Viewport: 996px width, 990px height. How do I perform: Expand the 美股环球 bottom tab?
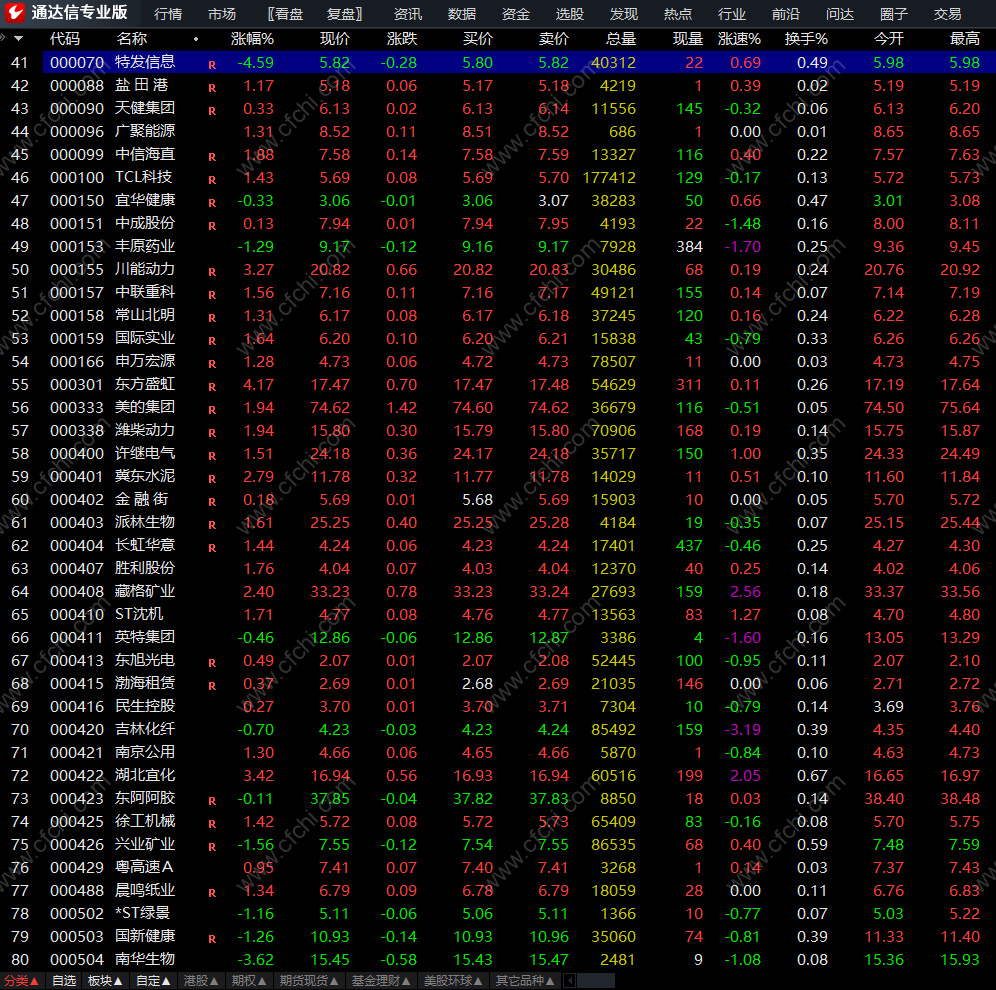click(x=454, y=980)
